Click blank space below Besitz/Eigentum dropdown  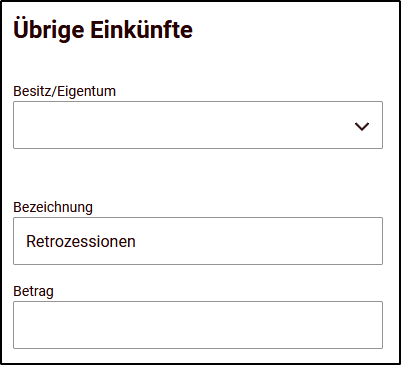[198, 173]
